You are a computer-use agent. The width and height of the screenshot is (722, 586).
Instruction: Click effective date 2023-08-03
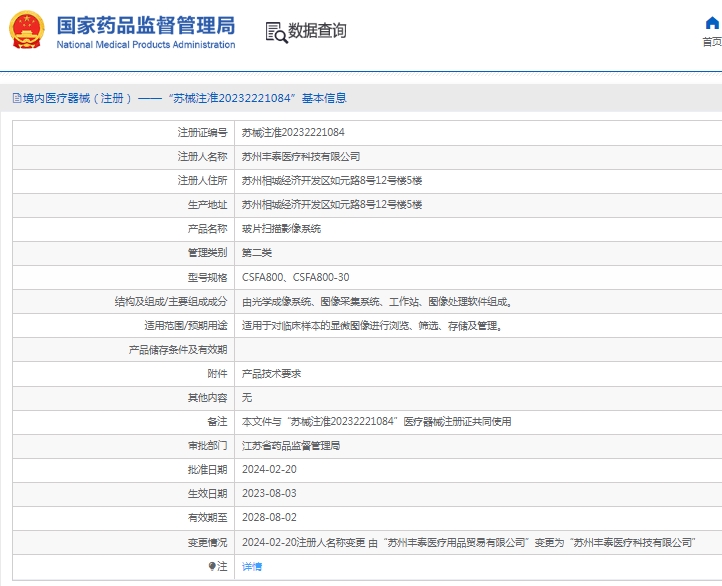(269, 493)
